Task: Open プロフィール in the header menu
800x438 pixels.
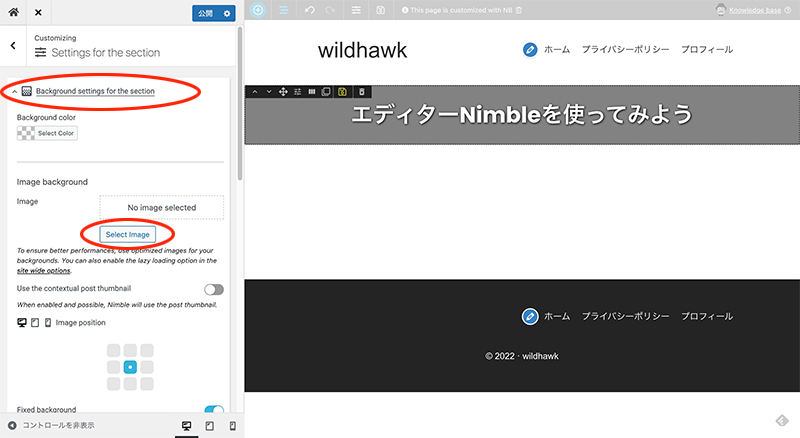Action: click(x=707, y=49)
